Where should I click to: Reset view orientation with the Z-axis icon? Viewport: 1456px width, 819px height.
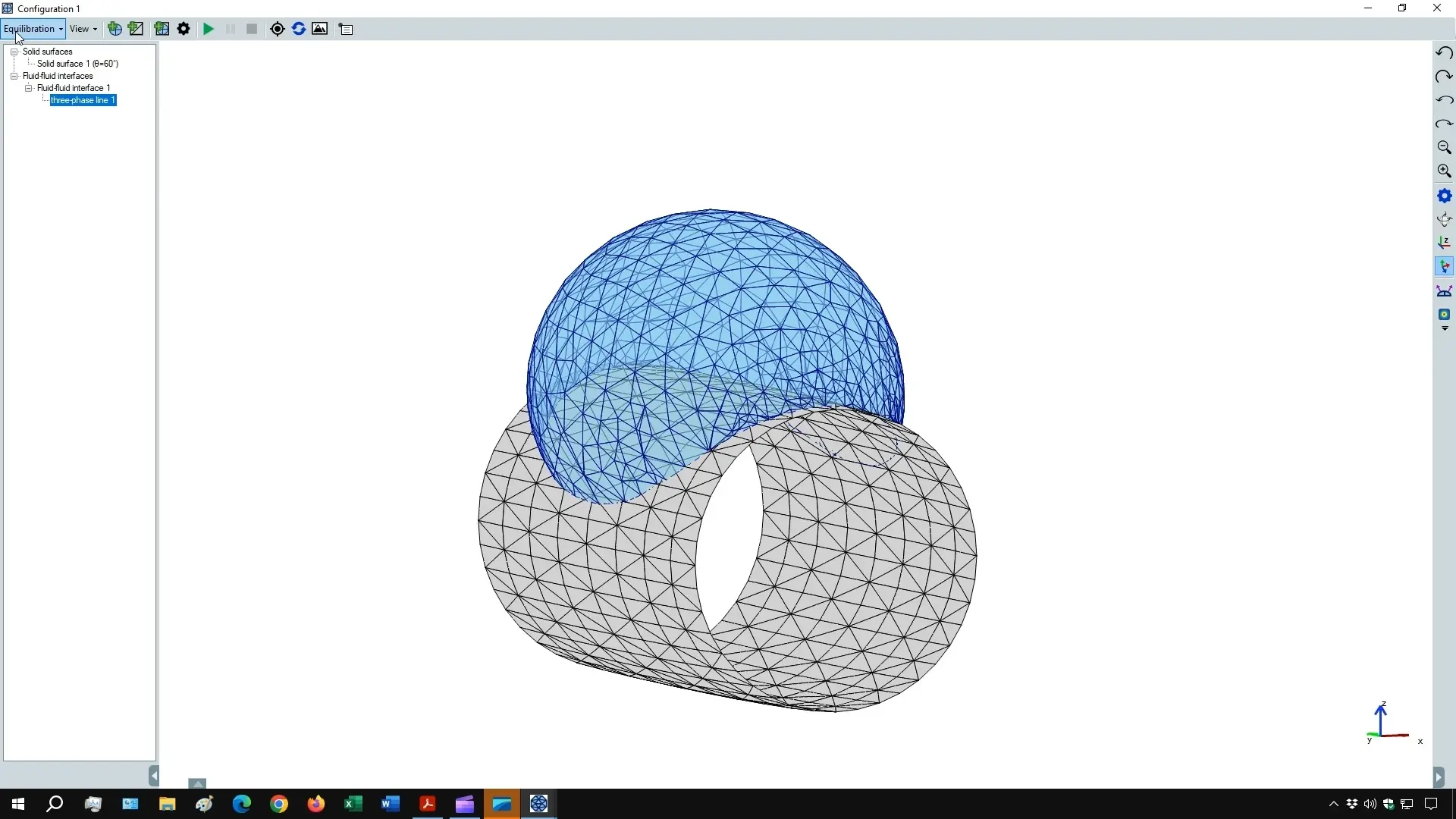click(x=1445, y=243)
